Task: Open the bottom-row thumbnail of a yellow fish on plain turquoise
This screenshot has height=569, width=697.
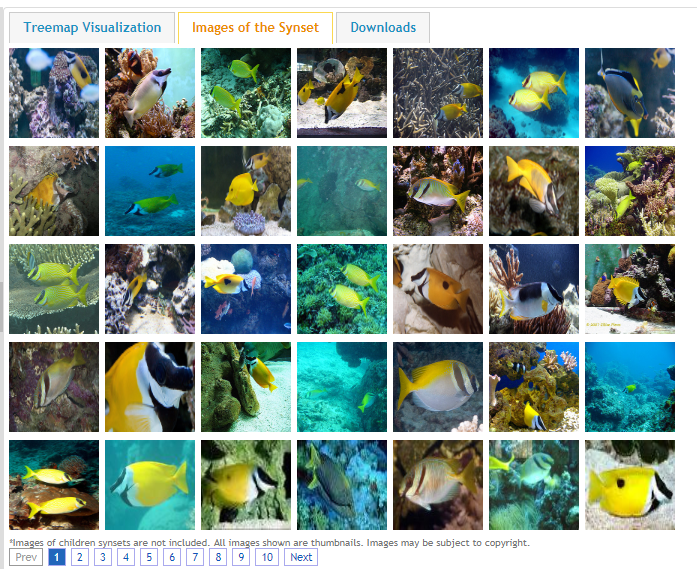Action: point(150,485)
